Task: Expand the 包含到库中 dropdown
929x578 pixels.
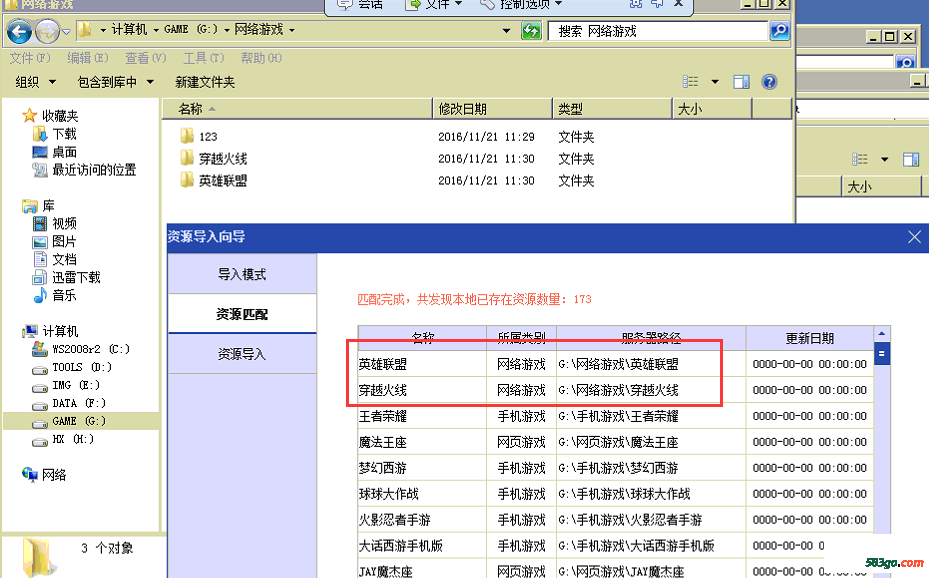Action: 115,82
